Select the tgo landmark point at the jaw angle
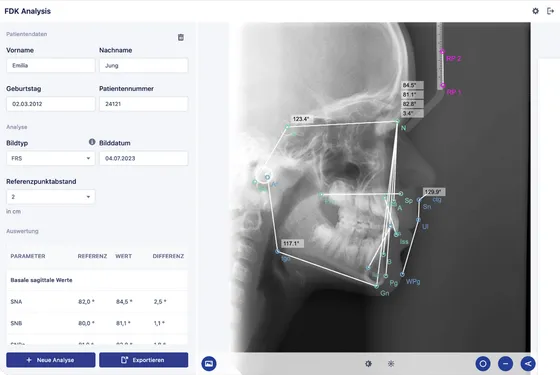This screenshot has height=375, width=560. [x=278, y=252]
